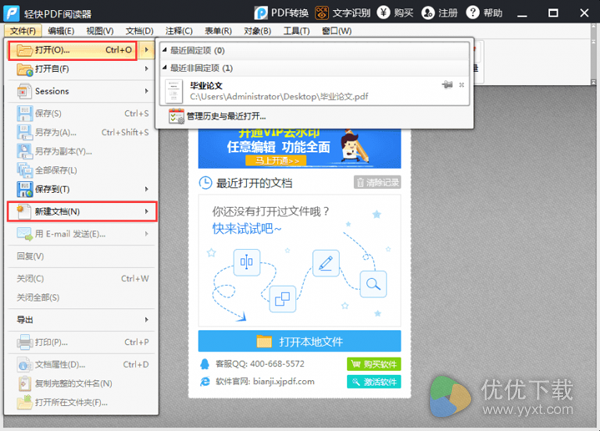
Task: Open the 窗口(W) menu
Action: point(337,31)
